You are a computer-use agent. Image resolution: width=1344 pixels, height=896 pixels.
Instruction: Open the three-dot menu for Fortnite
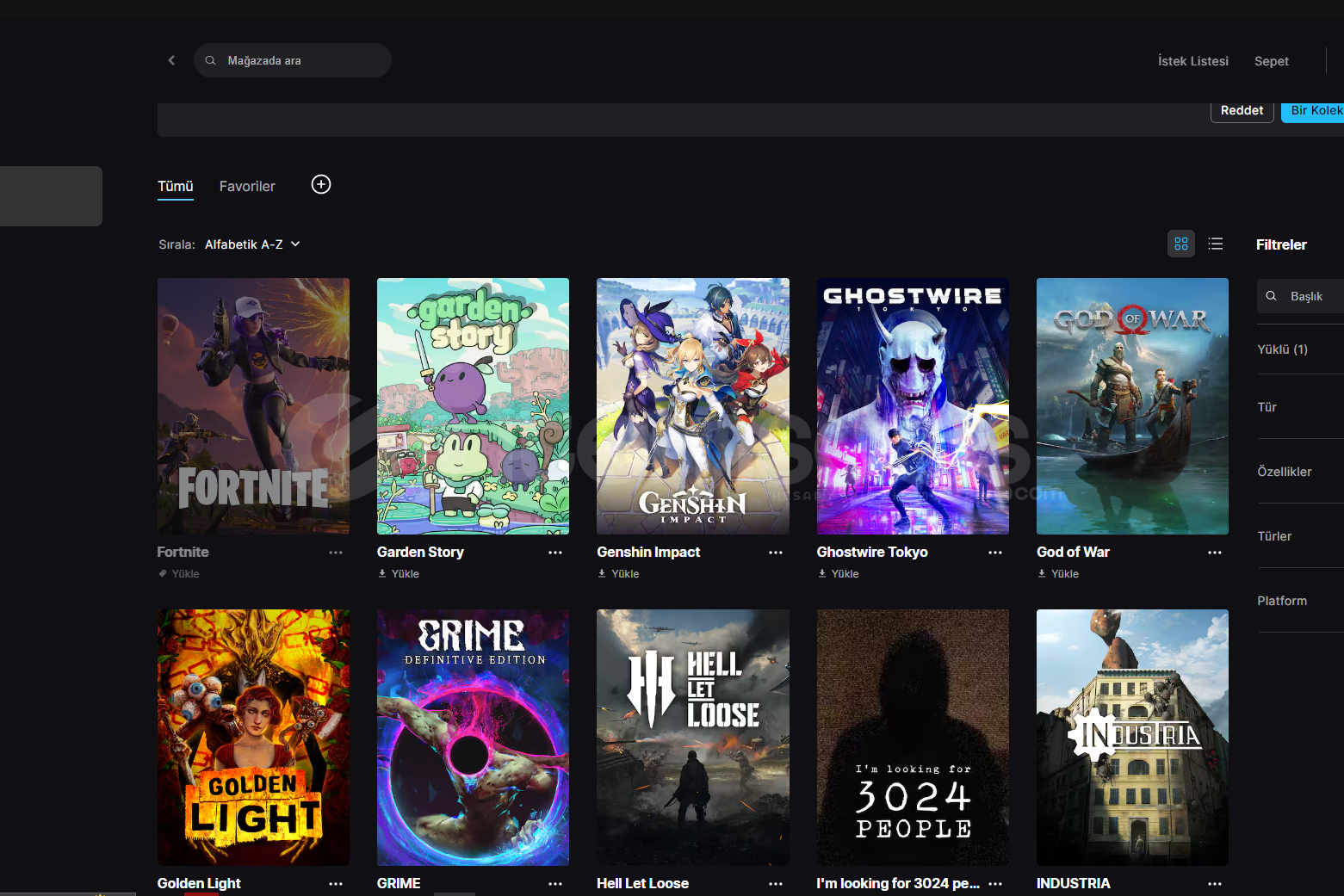[x=336, y=553]
